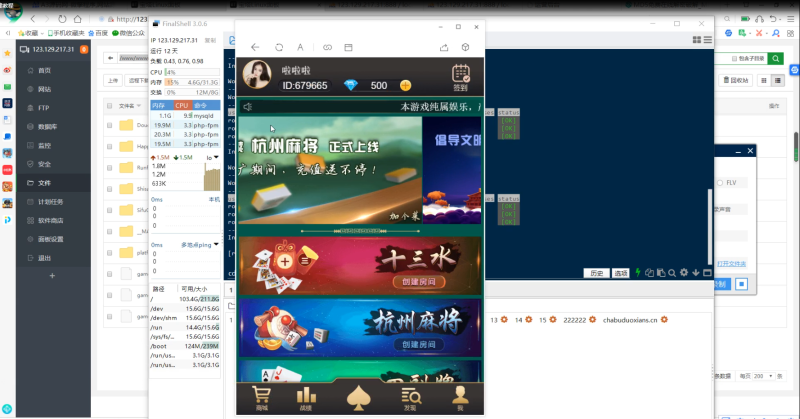
Task: Open the 战绩 record bar-chart tab
Action: [306, 399]
